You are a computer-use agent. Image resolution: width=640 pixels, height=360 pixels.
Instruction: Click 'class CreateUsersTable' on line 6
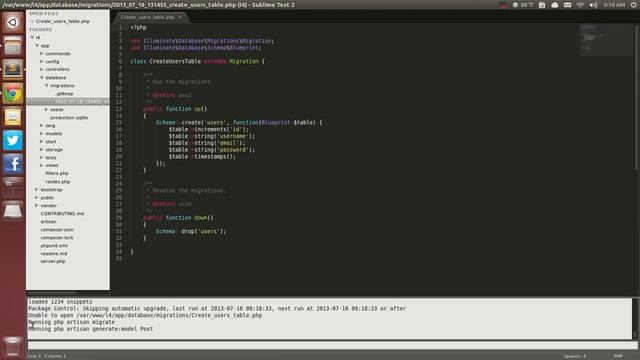165,61
